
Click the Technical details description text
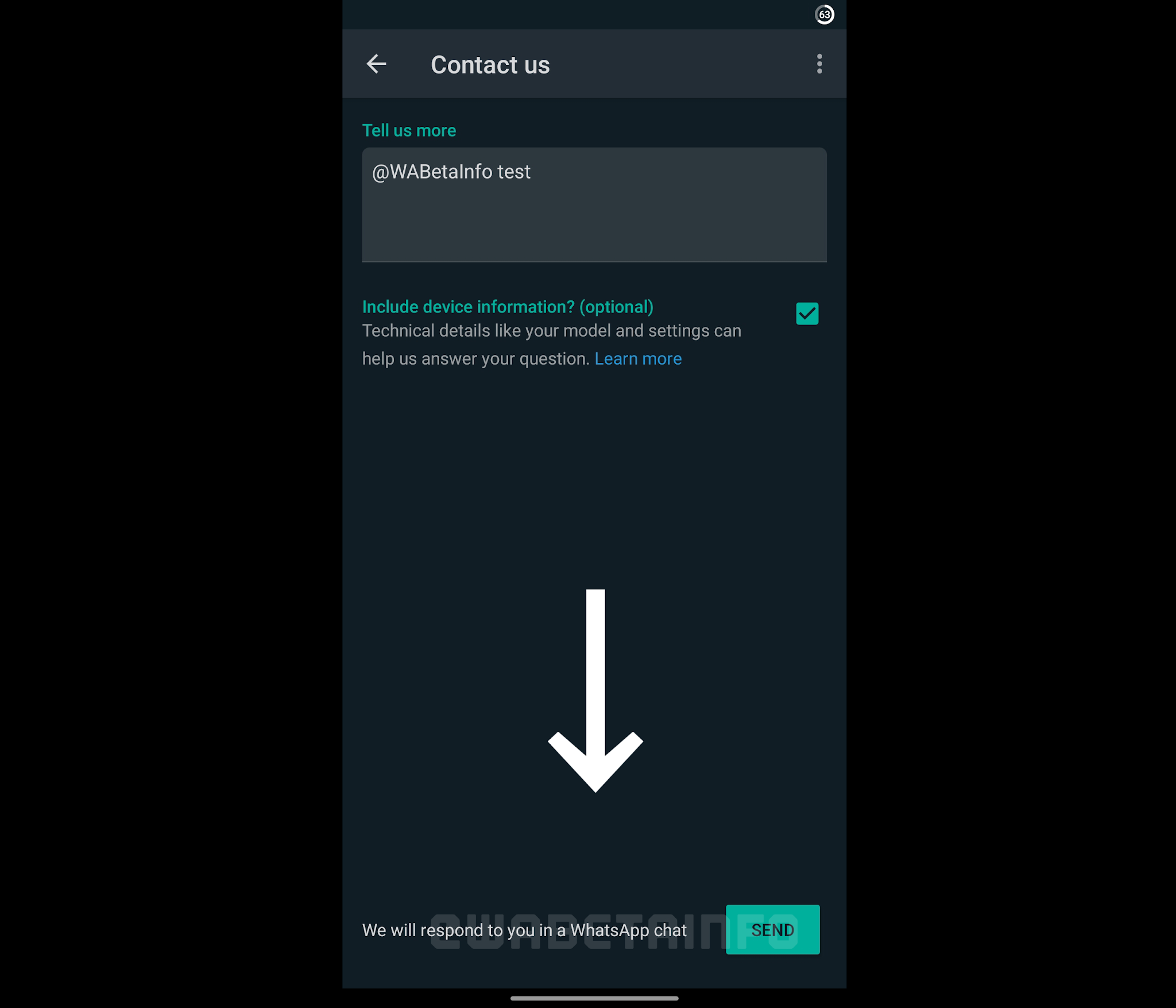551,345
